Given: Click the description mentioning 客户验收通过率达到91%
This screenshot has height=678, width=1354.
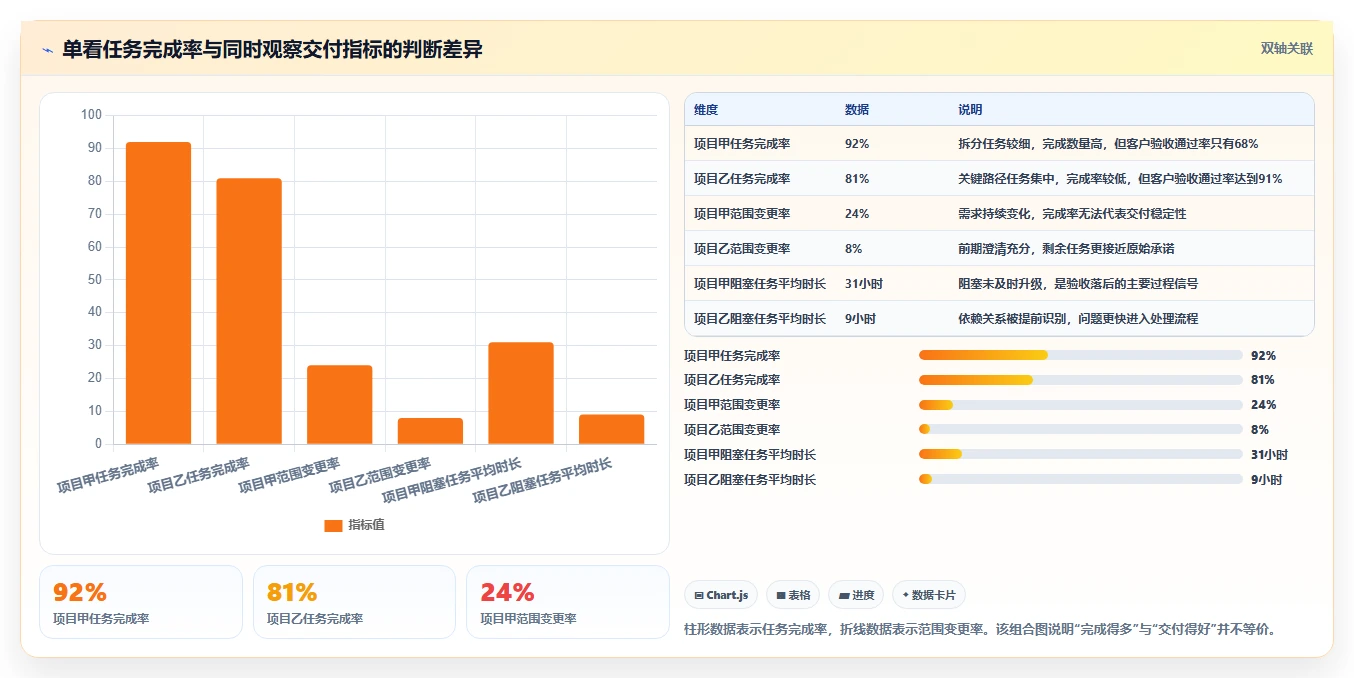Looking at the screenshot, I should 1120,179.
